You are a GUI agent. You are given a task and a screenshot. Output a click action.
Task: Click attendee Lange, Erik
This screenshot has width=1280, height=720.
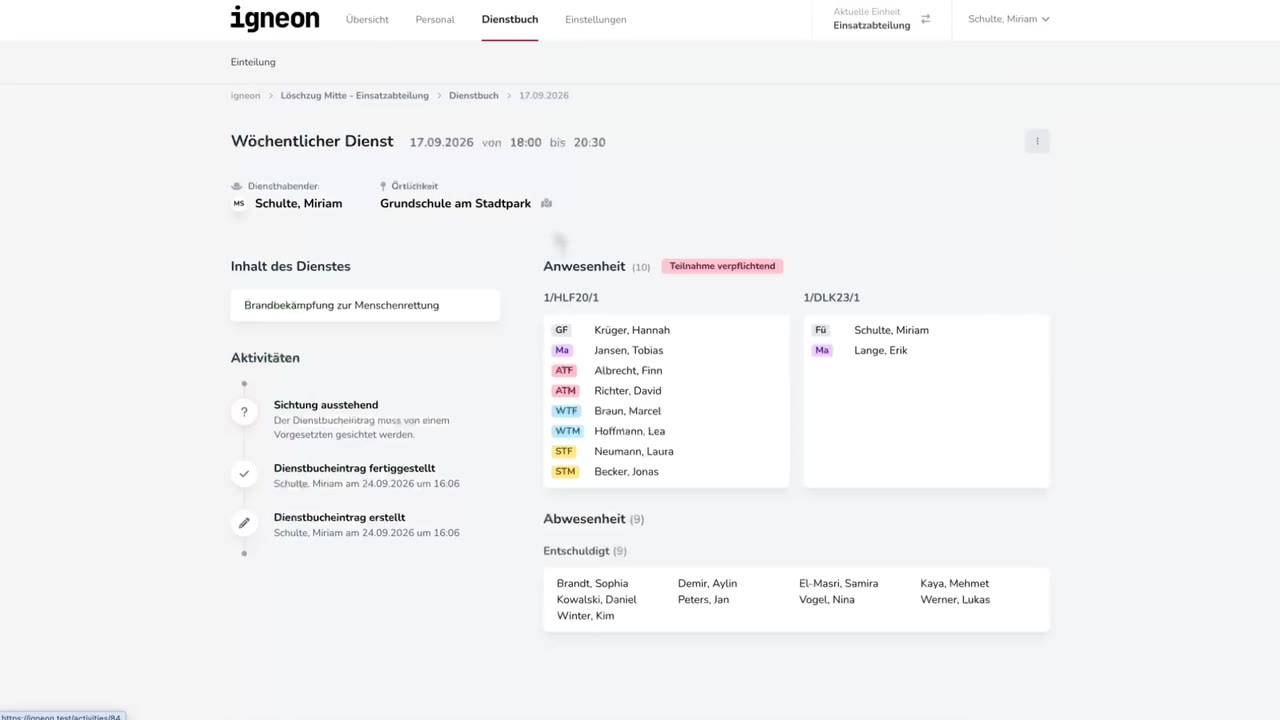click(x=881, y=351)
